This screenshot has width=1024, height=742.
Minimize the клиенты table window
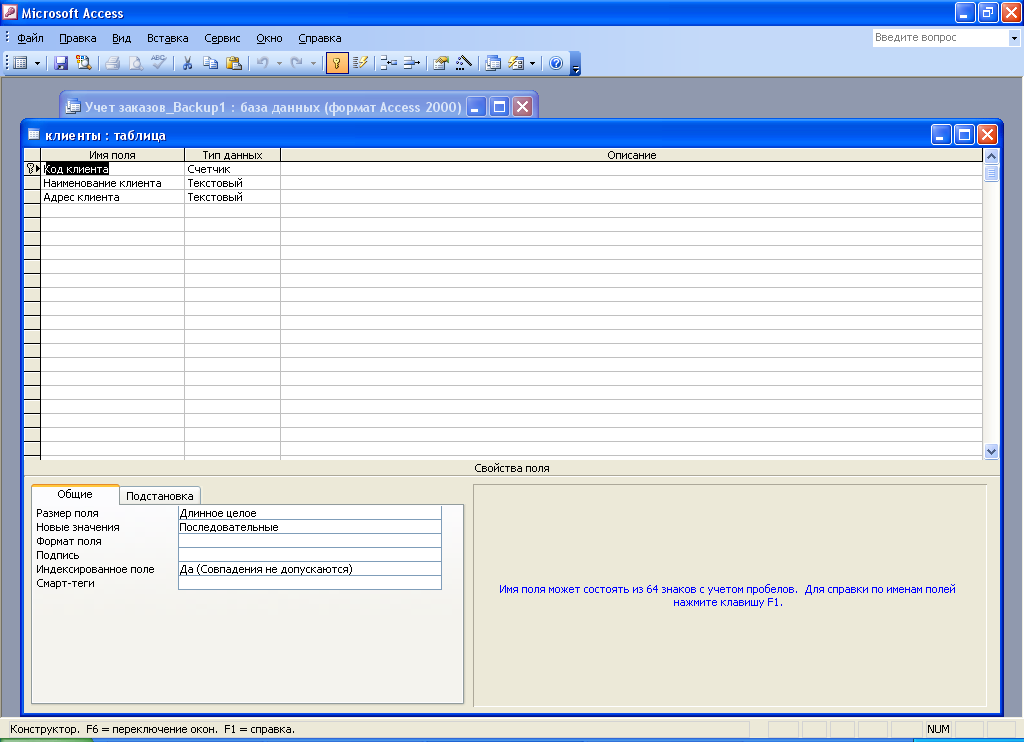pos(941,135)
